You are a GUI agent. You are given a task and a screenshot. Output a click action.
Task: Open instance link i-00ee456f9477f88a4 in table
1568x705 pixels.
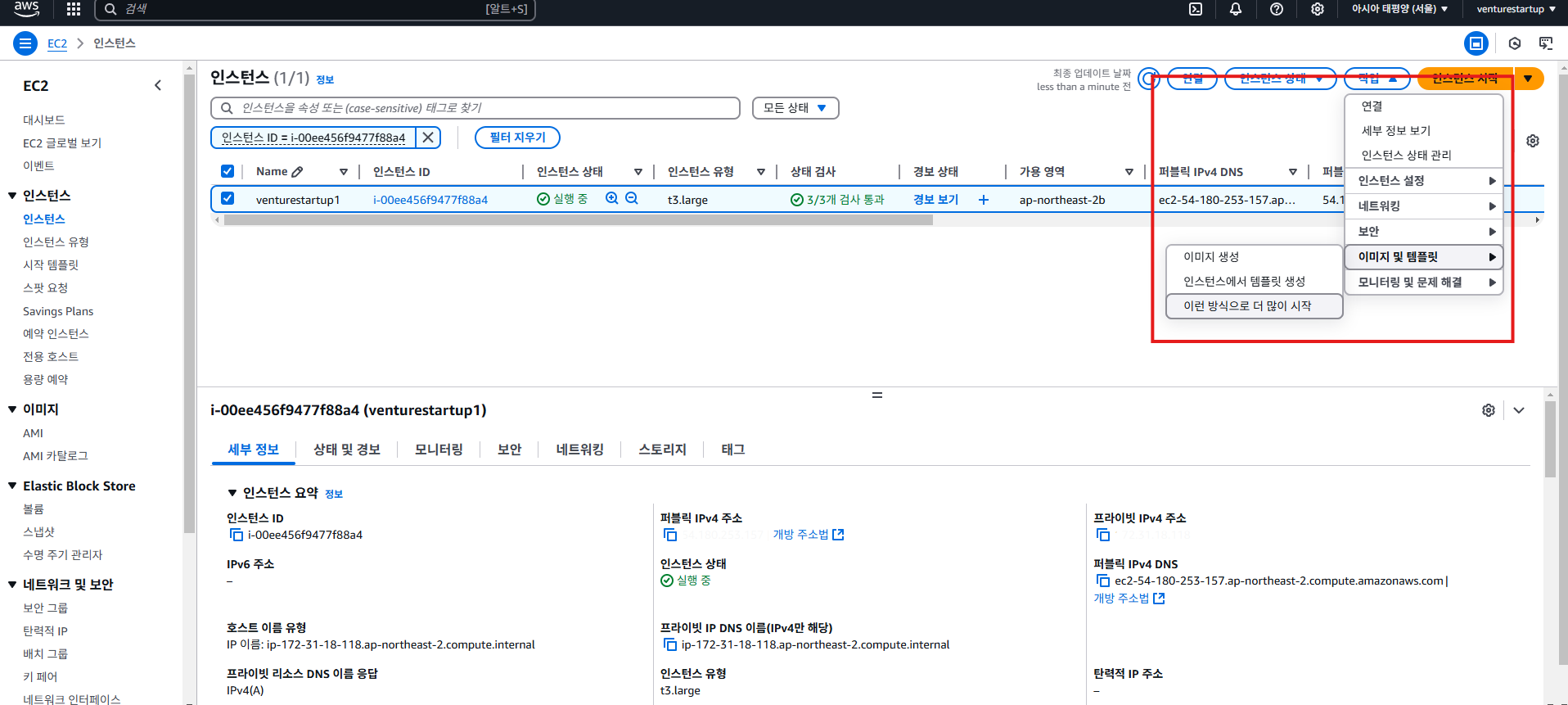(x=430, y=200)
